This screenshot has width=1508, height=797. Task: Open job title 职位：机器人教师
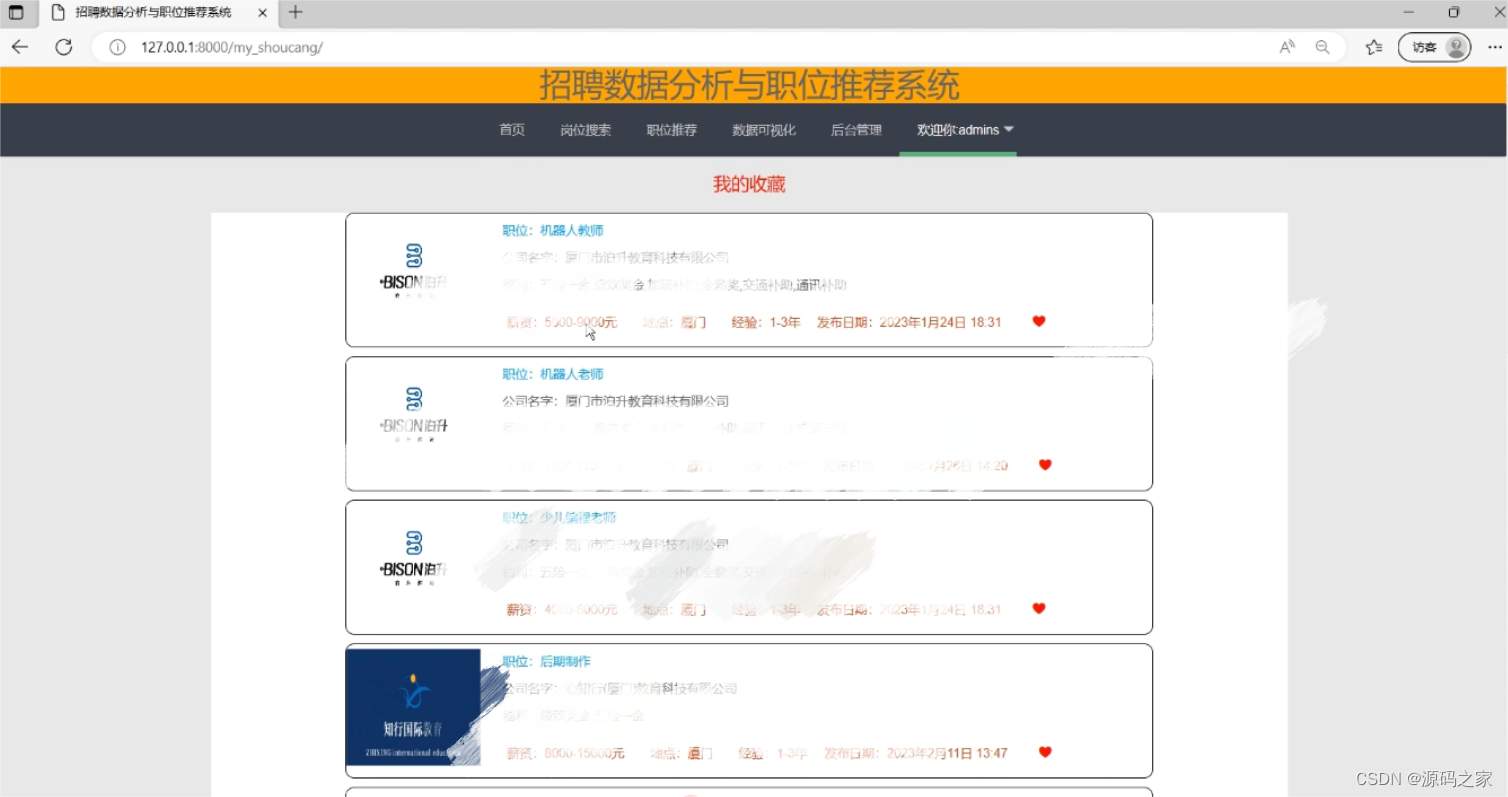pyautogui.click(x=553, y=231)
